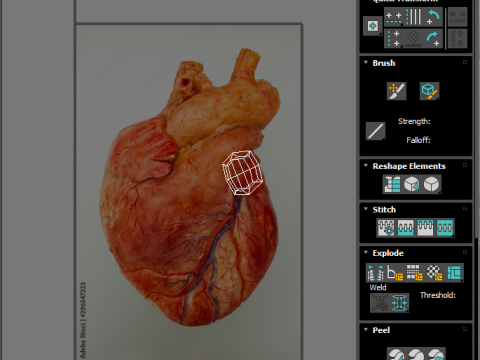
Task: Rotate selection 90 degrees clockwise
Action: coord(433,39)
